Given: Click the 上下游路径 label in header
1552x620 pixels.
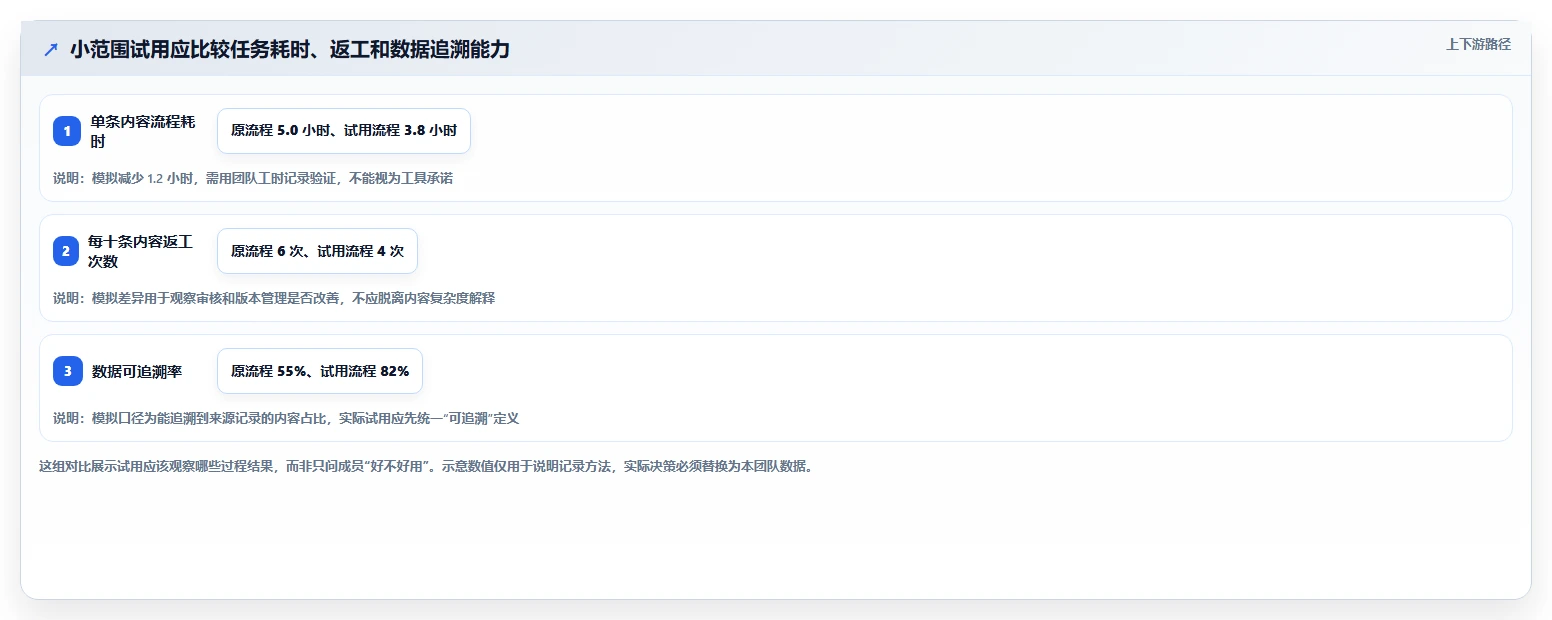Looking at the screenshot, I should coord(1478,44).
